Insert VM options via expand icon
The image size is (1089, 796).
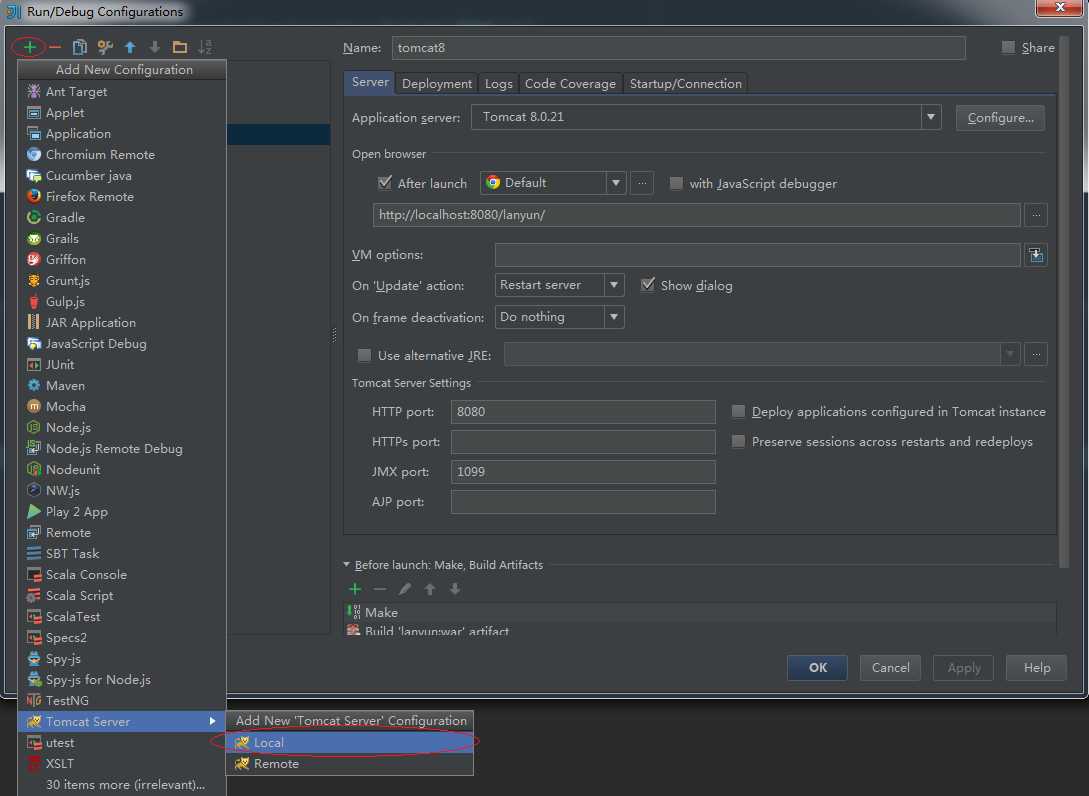(x=1036, y=255)
